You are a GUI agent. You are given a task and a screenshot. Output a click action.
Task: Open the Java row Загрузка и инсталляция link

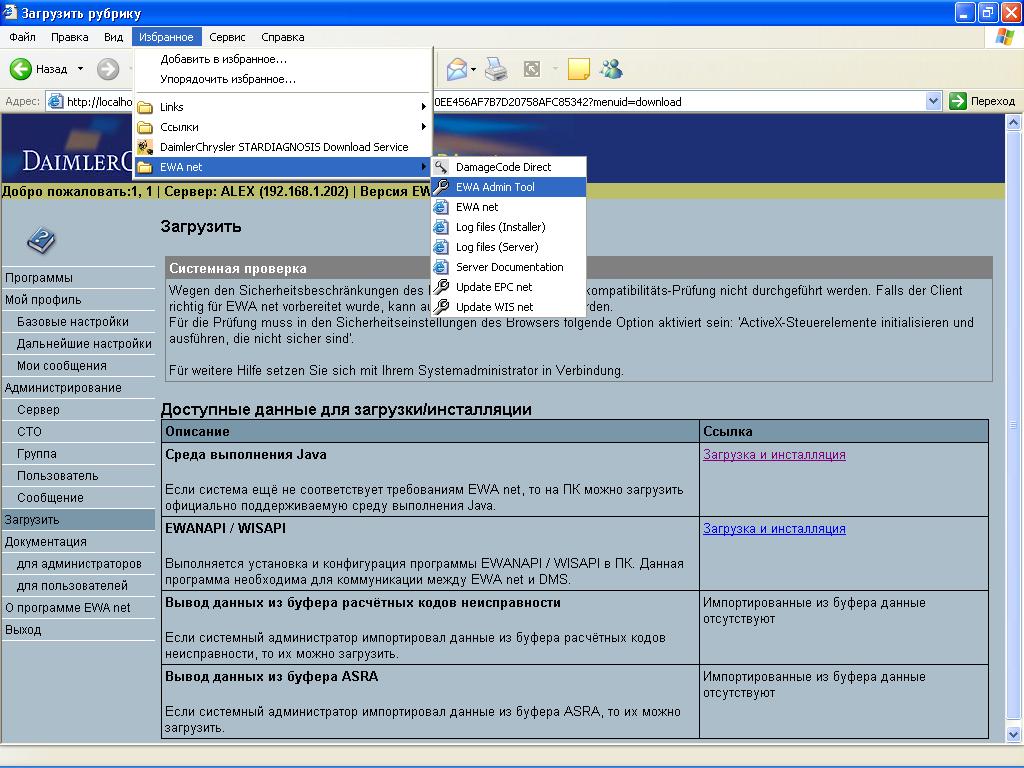tap(774, 455)
